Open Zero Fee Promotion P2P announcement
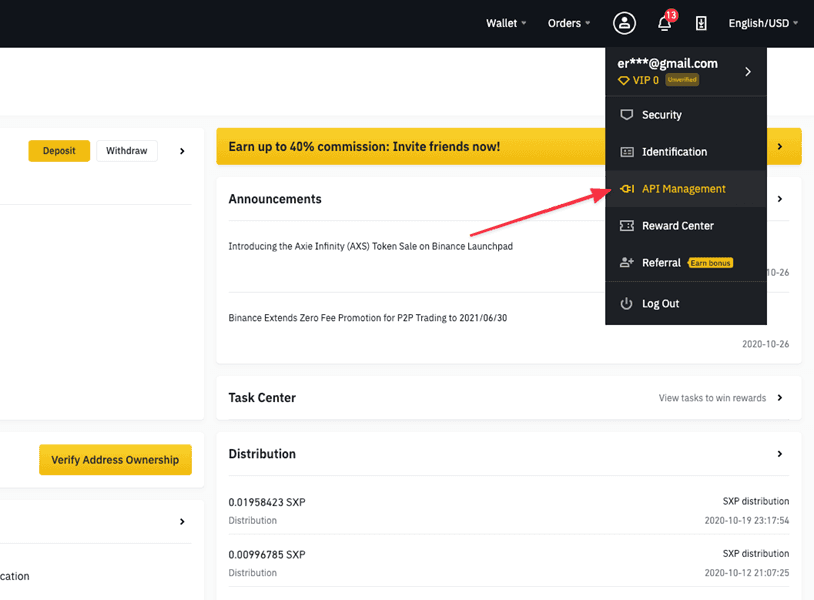 point(368,318)
